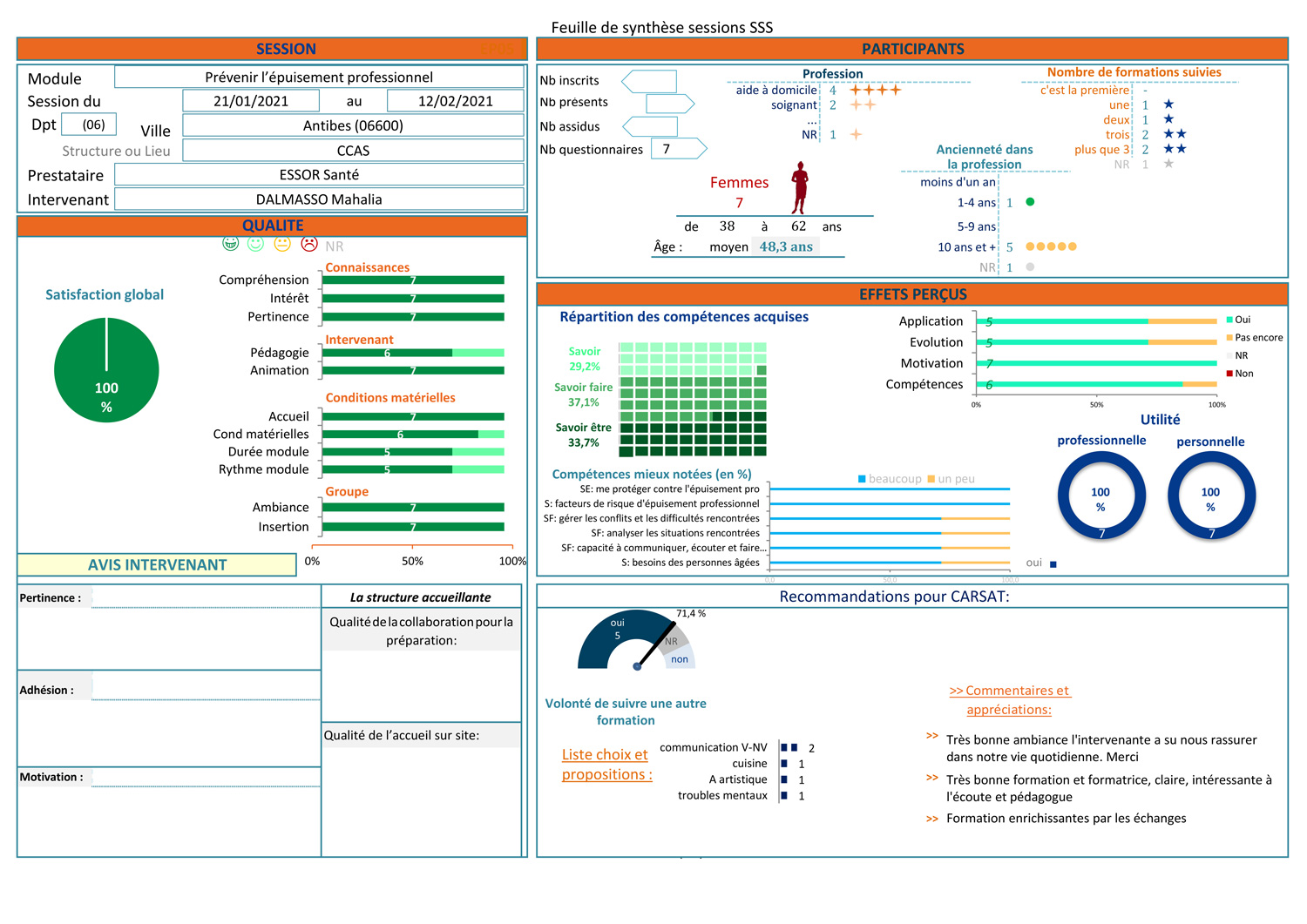Image resolution: width=1307 pixels, height=924 pixels.
Task: Open the SESSION section header
Action: click(272, 49)
